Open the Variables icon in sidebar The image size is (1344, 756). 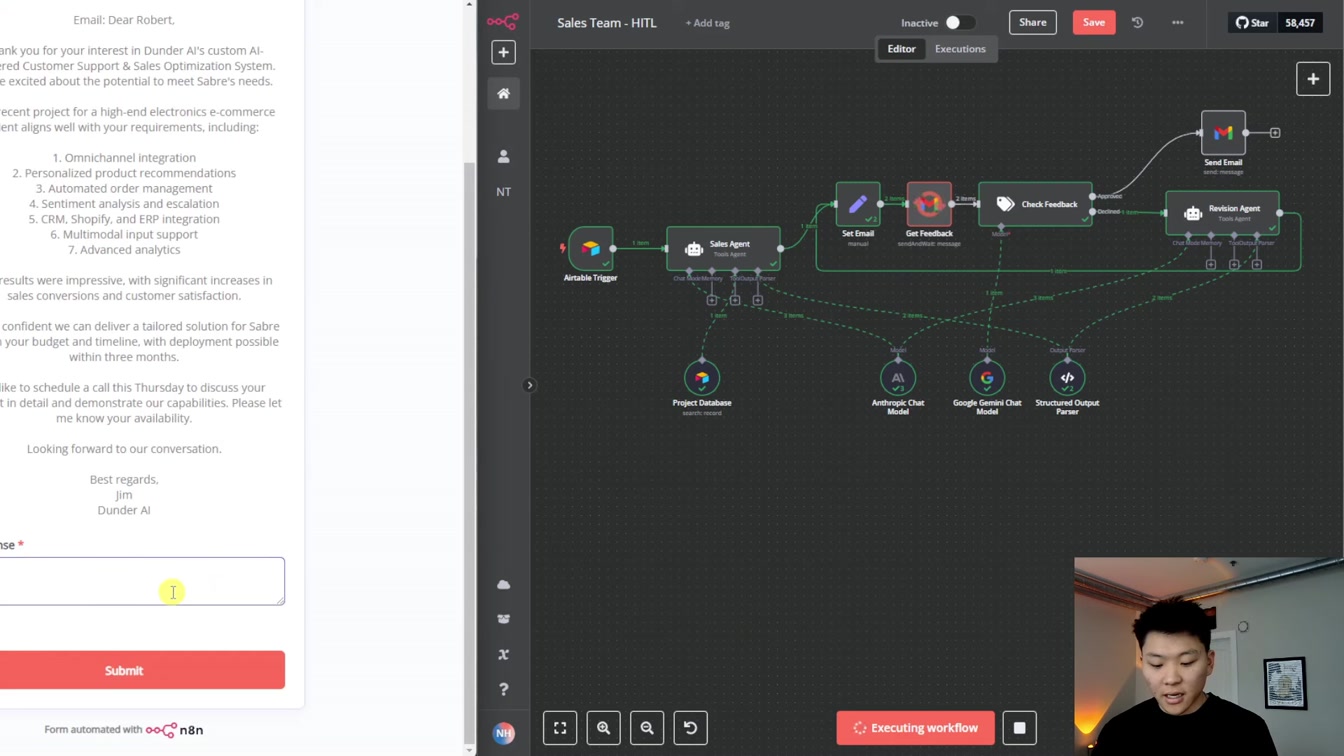(x=503, y=654)
